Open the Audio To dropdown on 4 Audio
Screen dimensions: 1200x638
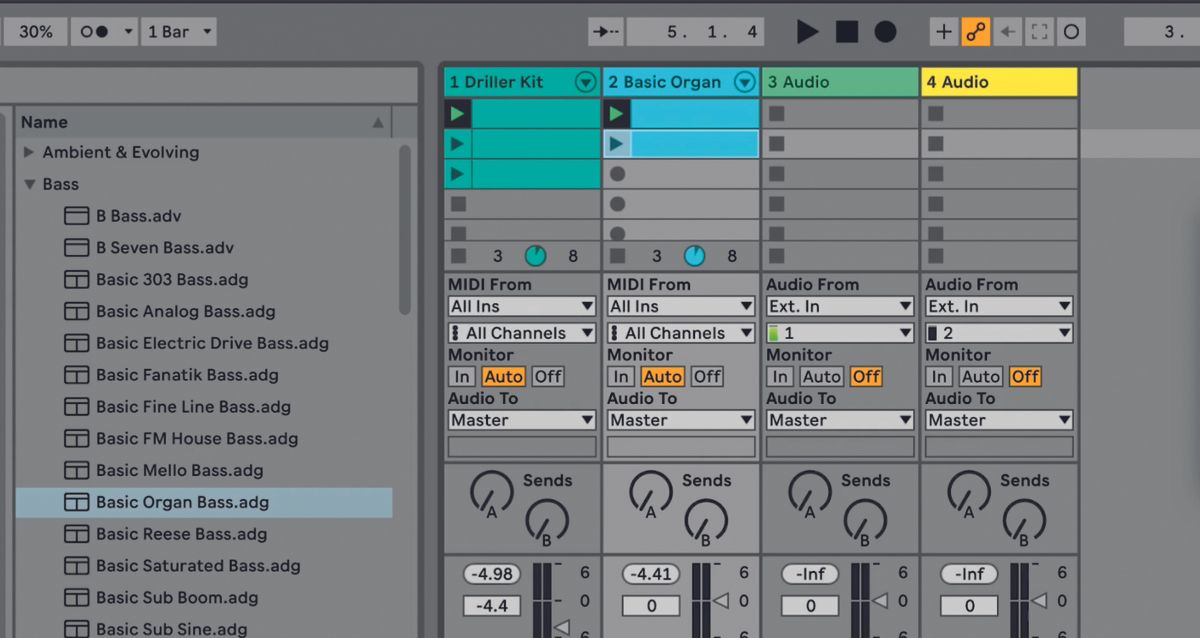tap(998, 420)
